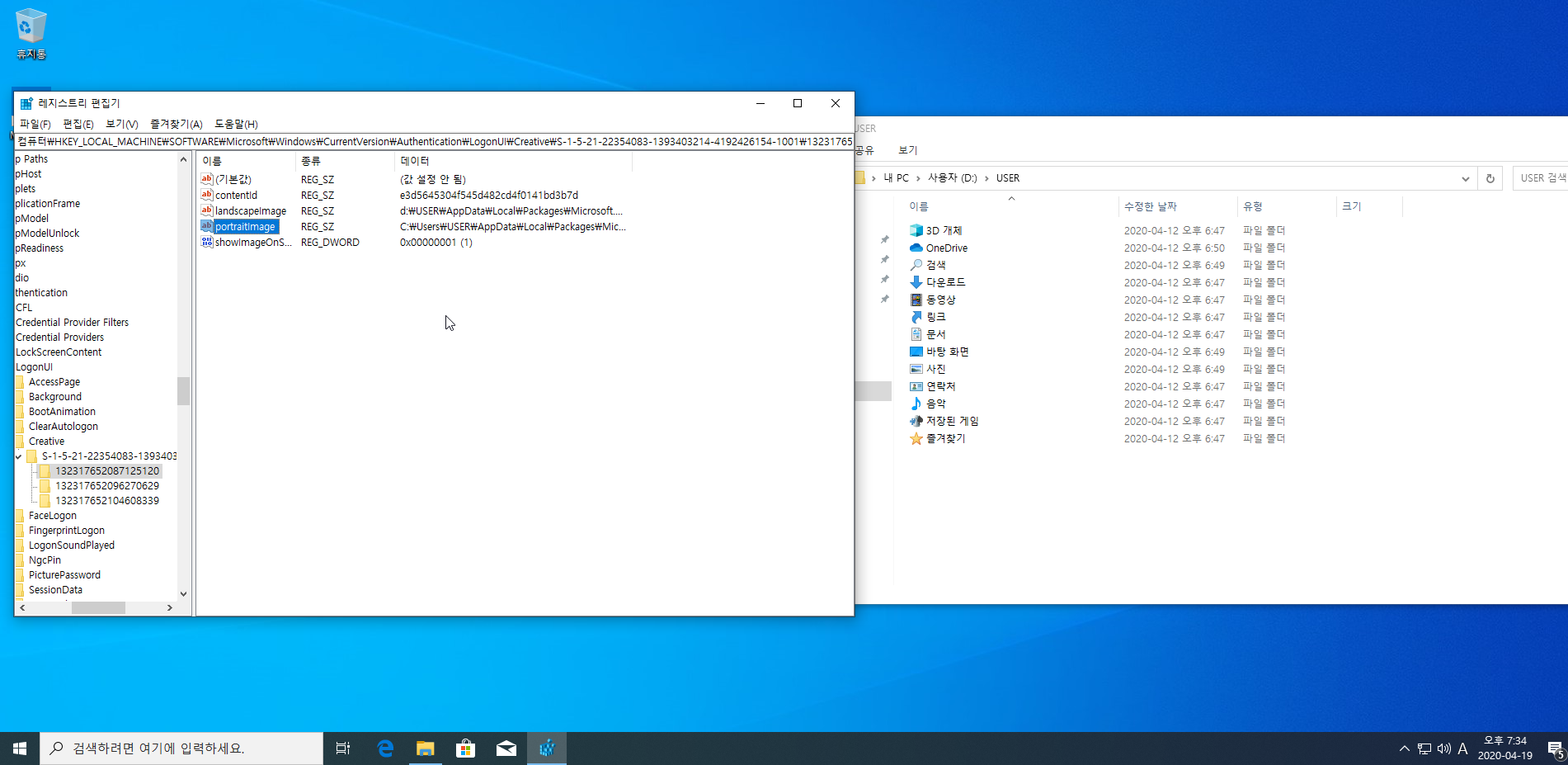Image resolution: width=1568 pixels, height=765 pixels.
Task: Select the LogonSoundPlayed key
Action: pos(72,545)
